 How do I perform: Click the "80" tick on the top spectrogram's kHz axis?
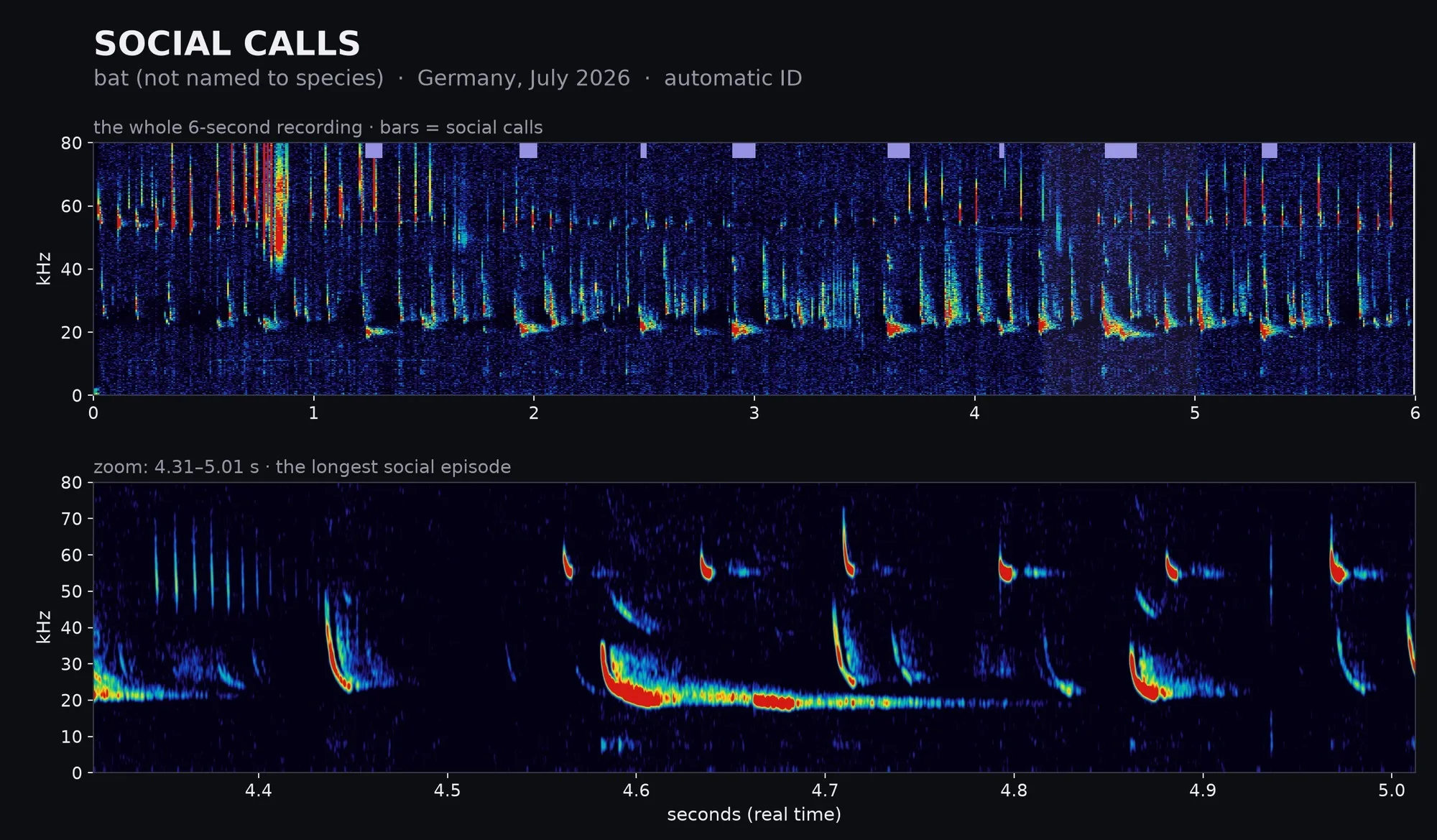click(x=72, y=143)
